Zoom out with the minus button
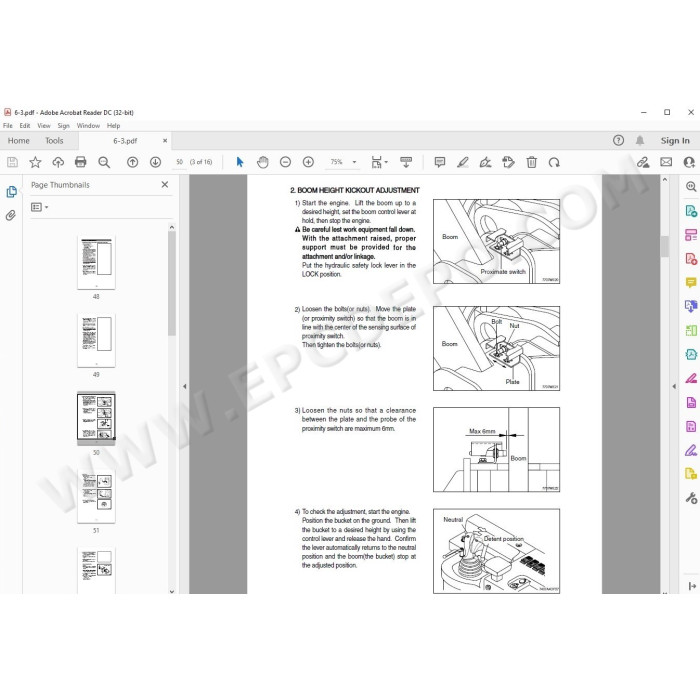 point(285,162)
